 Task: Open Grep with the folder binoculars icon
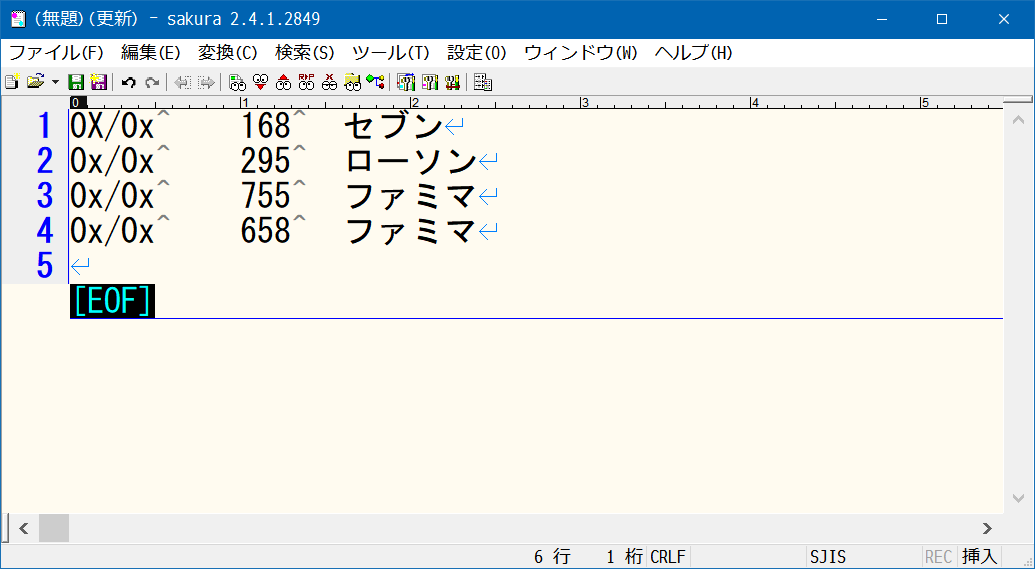tap(352, 82)
